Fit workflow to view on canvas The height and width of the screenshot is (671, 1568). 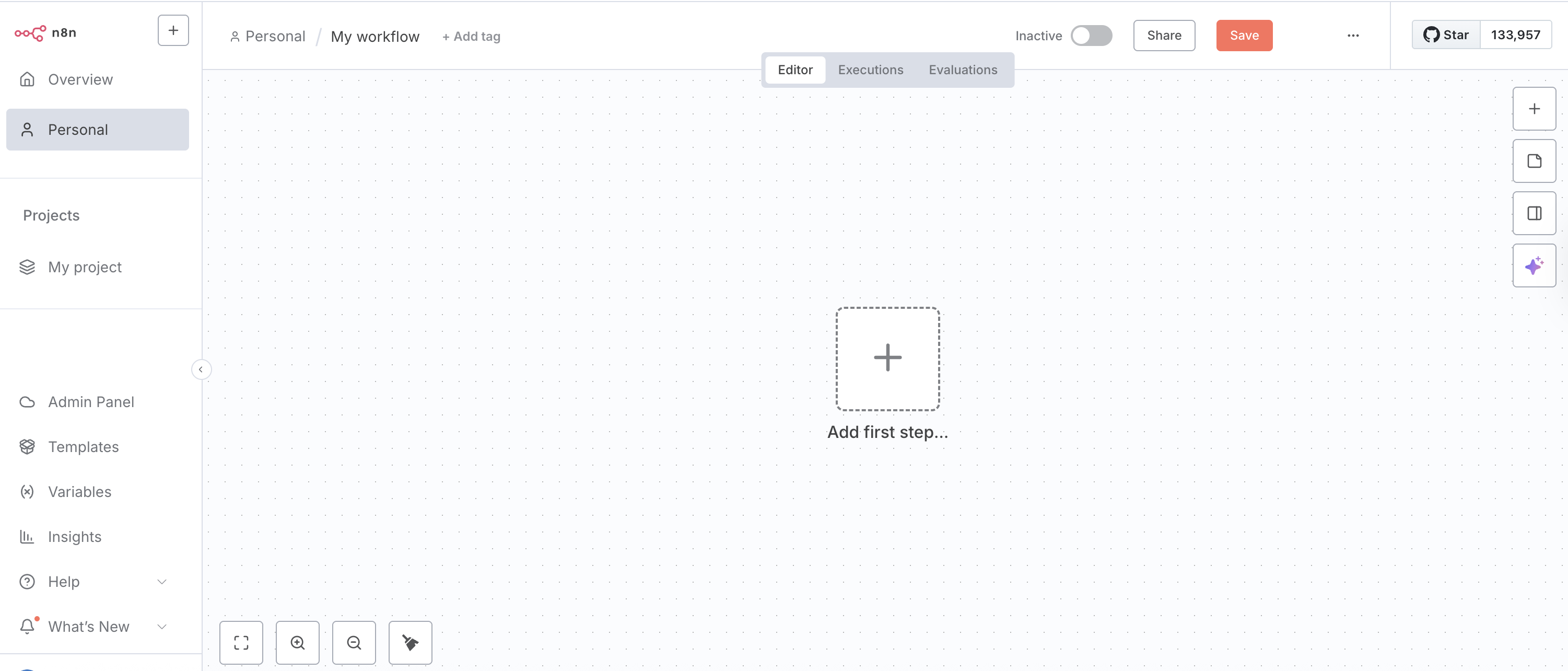pyautogui.click(x=241, y=642)
